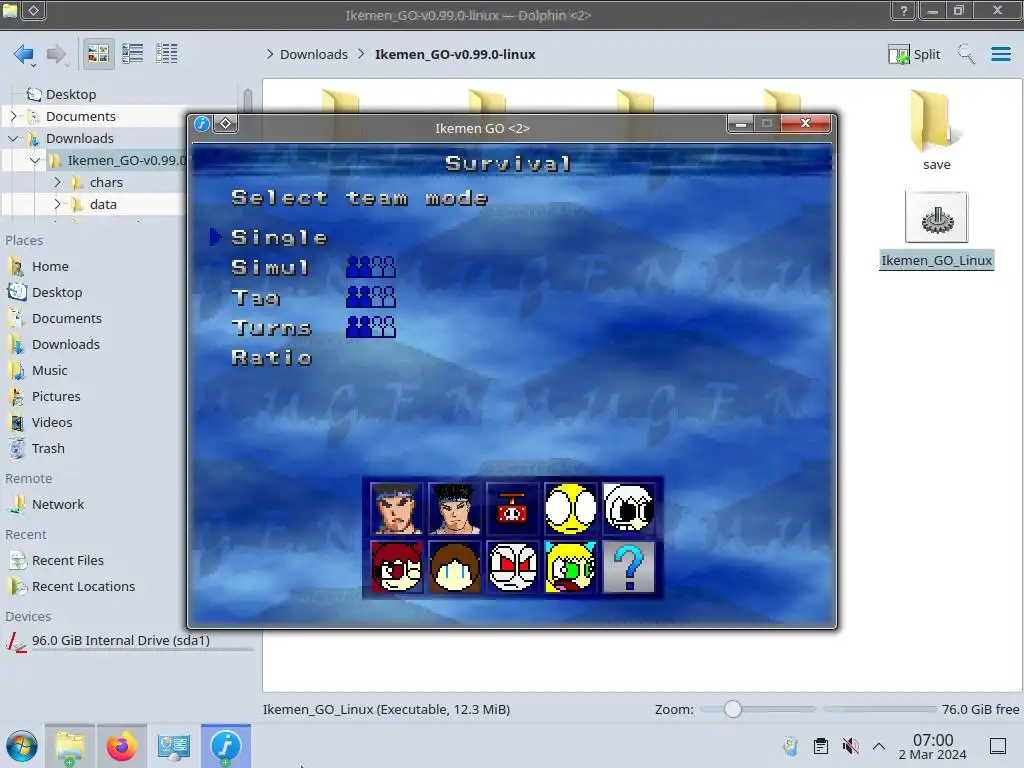The width and height of the screenshot is (1024, 768).
Task: Select spiky-haired fighter portrait
Action: point(455,509)
